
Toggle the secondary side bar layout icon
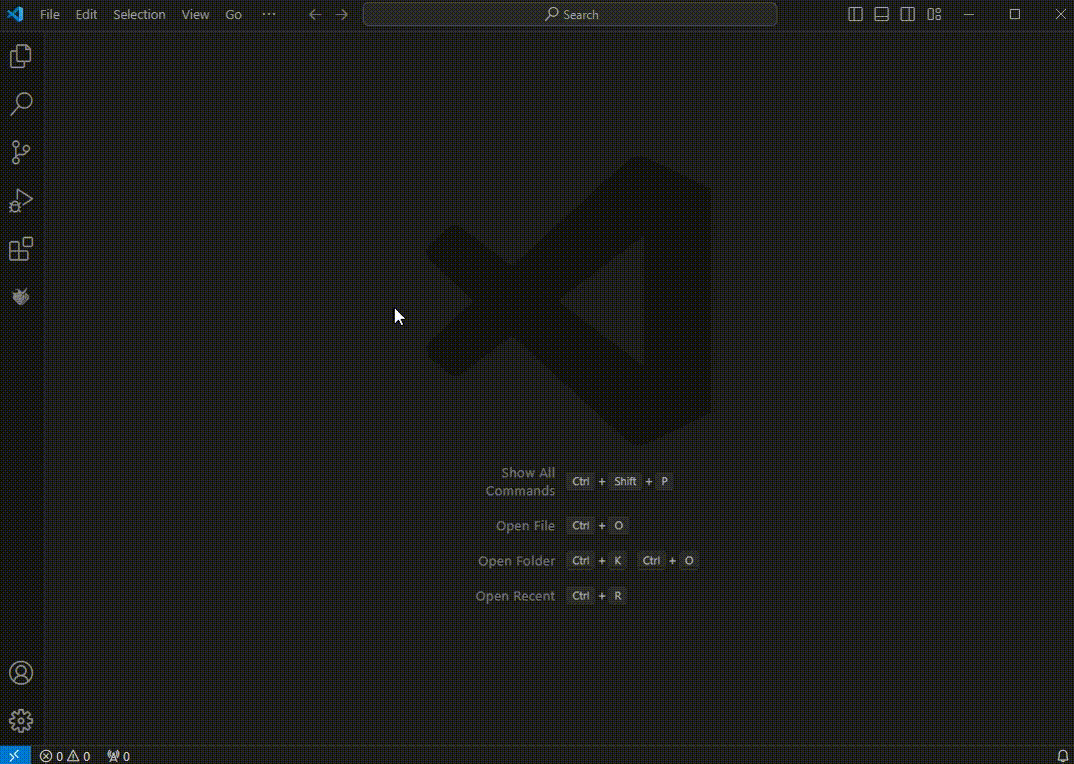908,14
